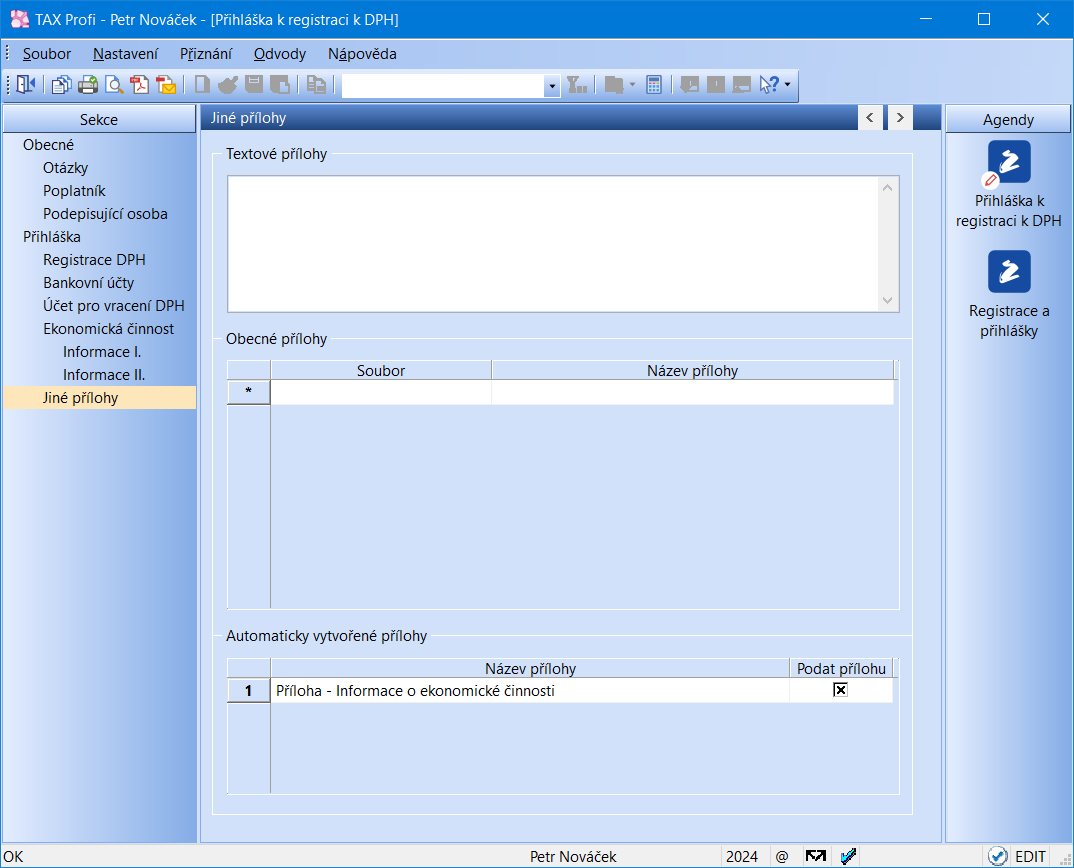Select Poplatník section
Screen dimensions: 1074x868
pyautogui.click(x=74, y=191)
